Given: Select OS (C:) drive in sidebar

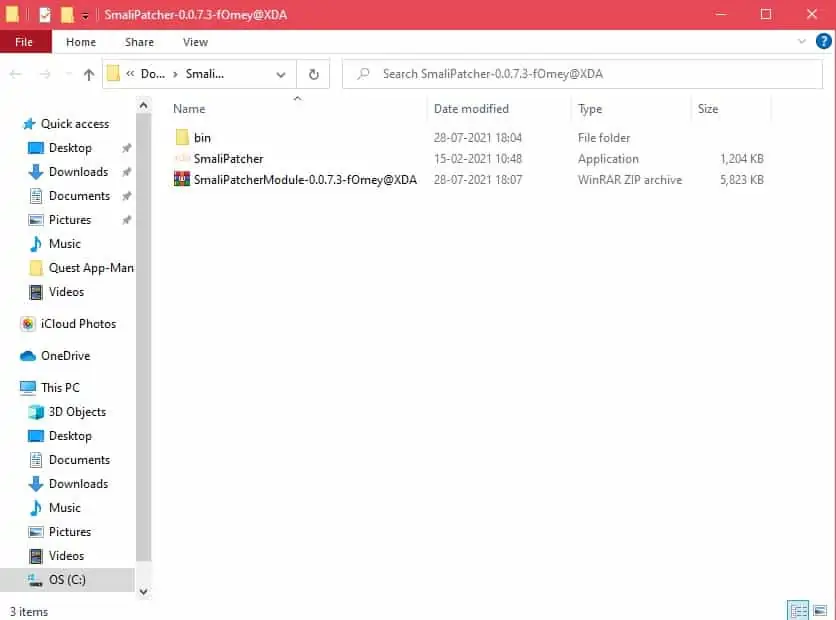Looking at the screenshot, I should pyautogui.click(x=69, y=580).
